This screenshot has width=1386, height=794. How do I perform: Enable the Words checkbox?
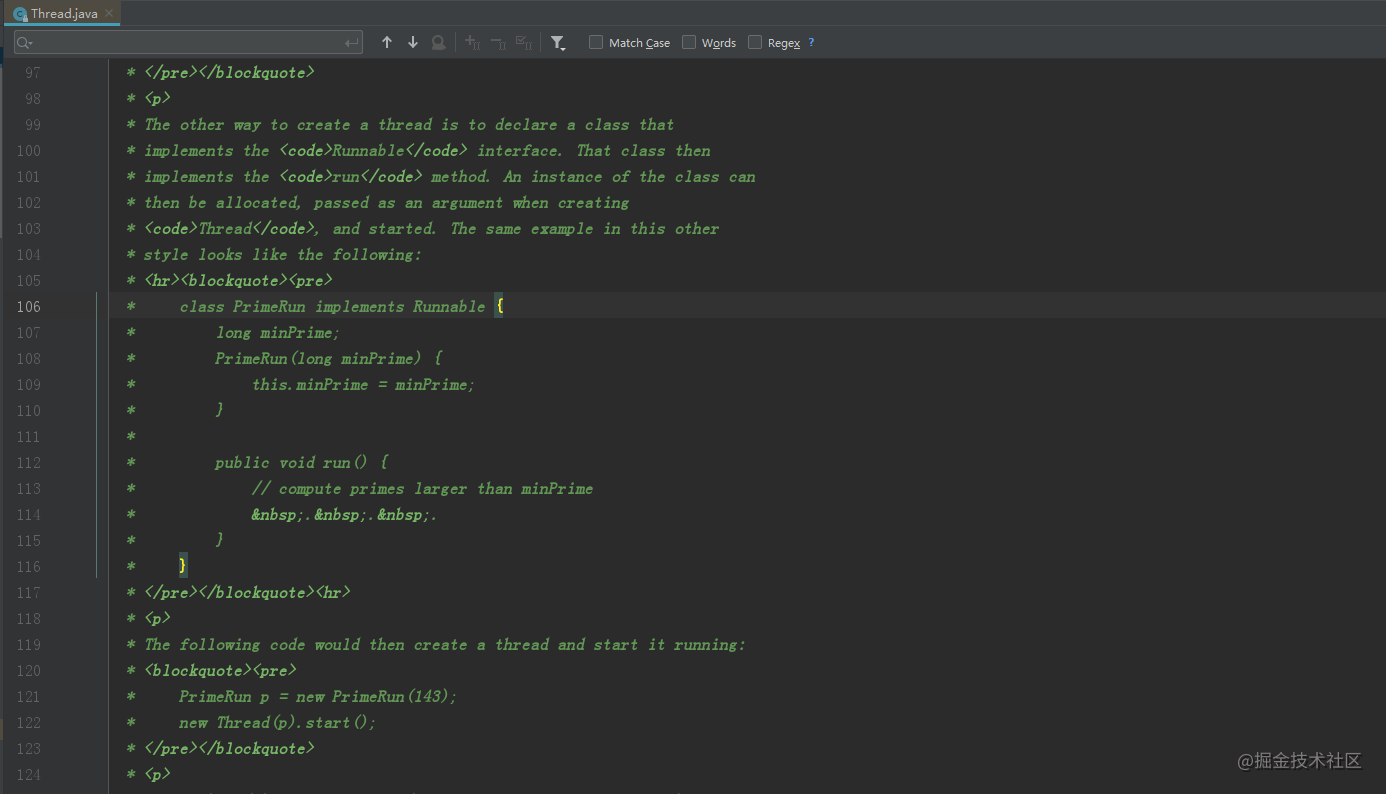[x=689, y=42]
